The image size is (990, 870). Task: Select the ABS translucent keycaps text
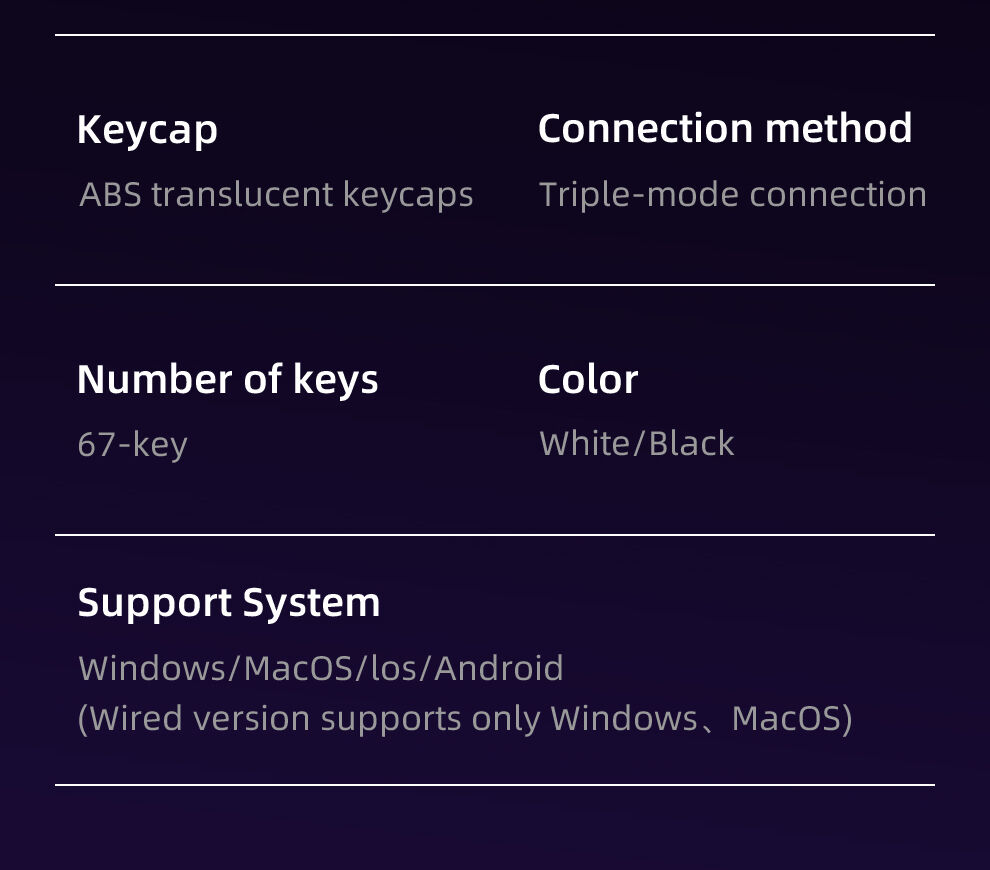click(x=276, y=195)
